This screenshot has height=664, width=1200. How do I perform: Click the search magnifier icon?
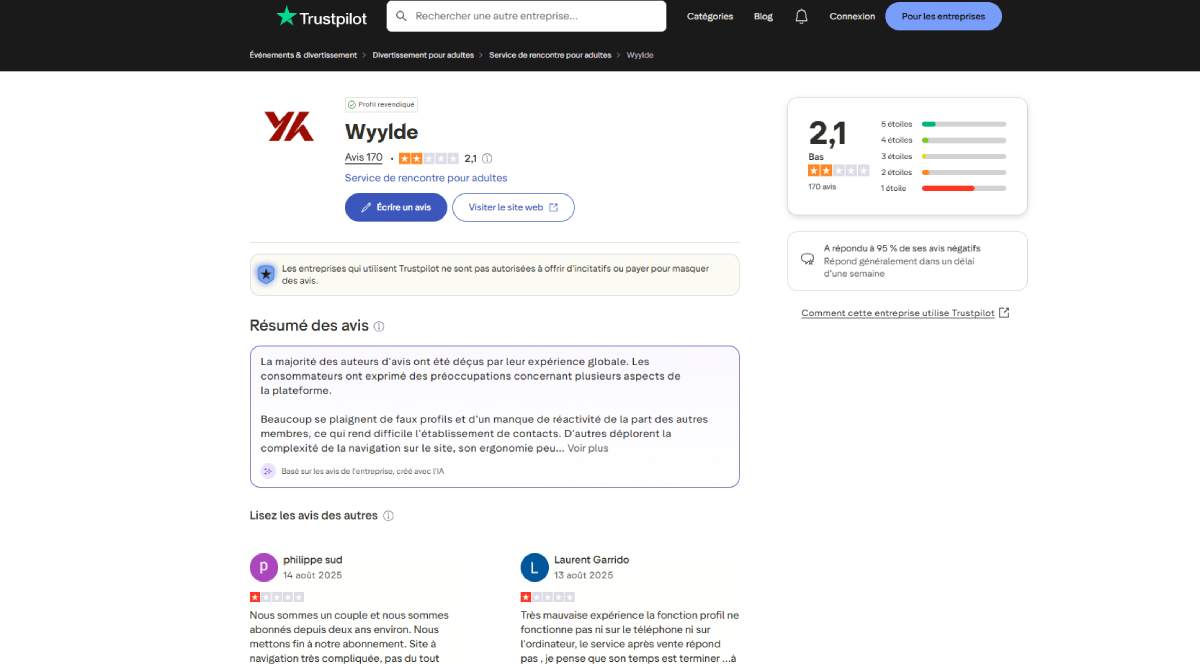401,16
